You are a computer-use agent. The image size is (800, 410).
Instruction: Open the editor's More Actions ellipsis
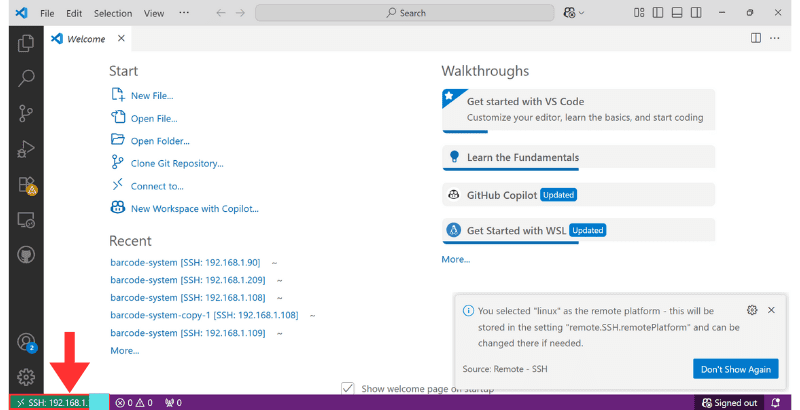(x=774, y=38)
